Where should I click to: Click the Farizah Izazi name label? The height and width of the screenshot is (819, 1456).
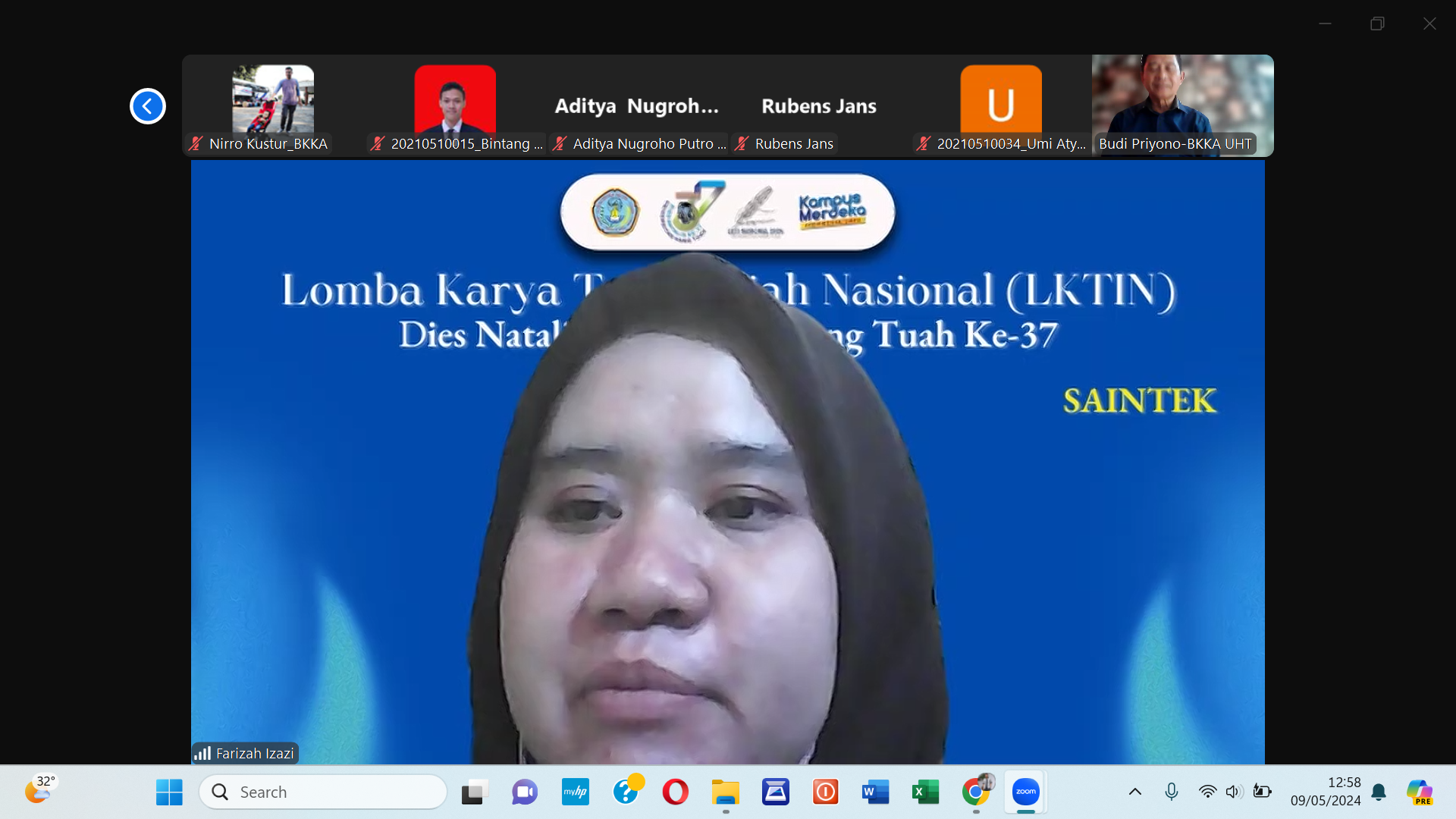pos(254,753)
